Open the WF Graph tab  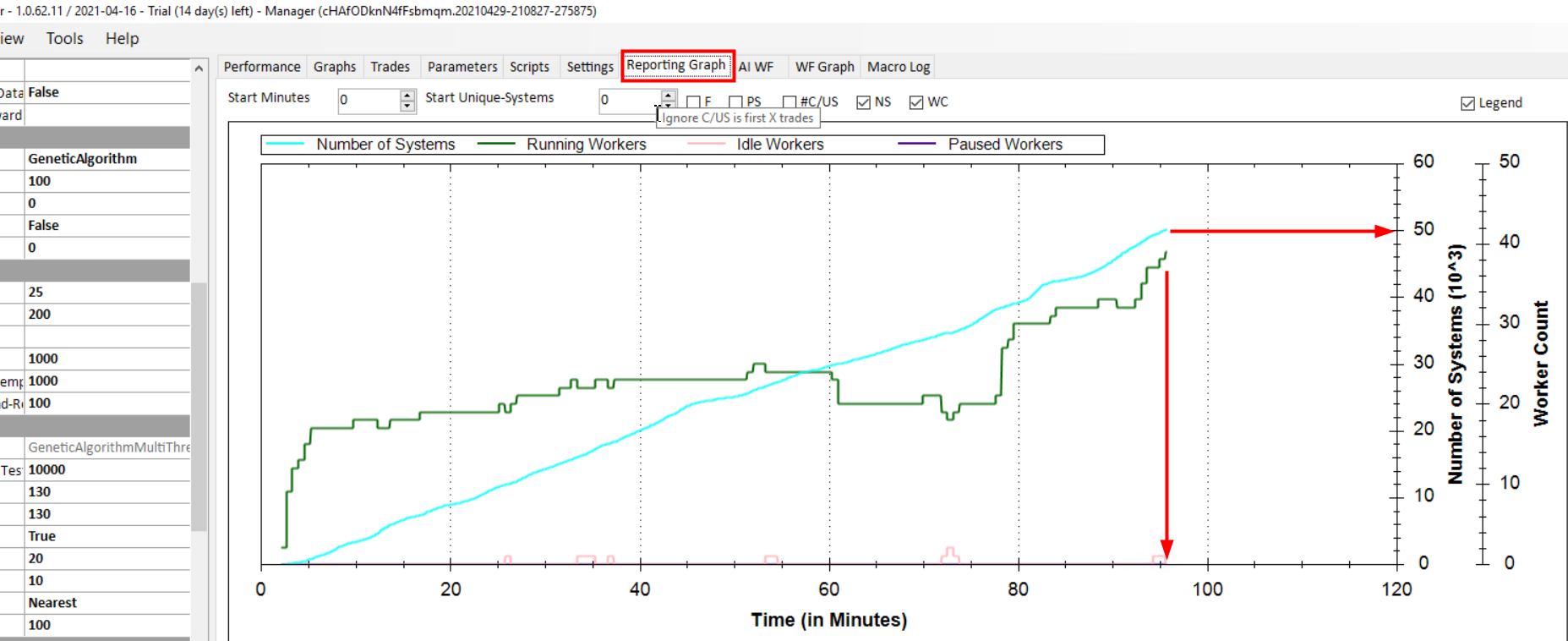824,67
